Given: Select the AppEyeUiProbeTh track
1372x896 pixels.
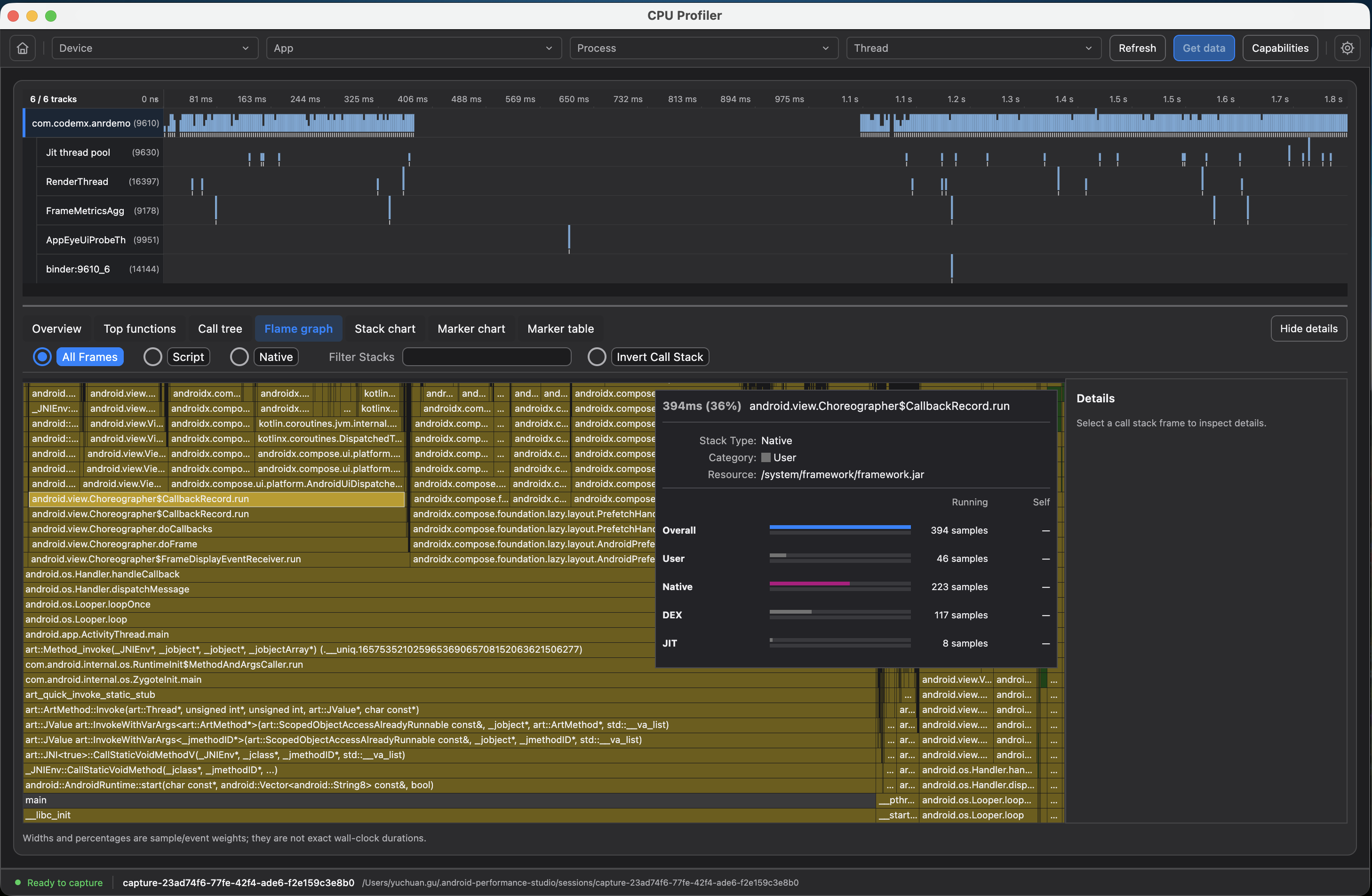Looking at the screenshot, I should pyautogui.click(x=100, y=240).
